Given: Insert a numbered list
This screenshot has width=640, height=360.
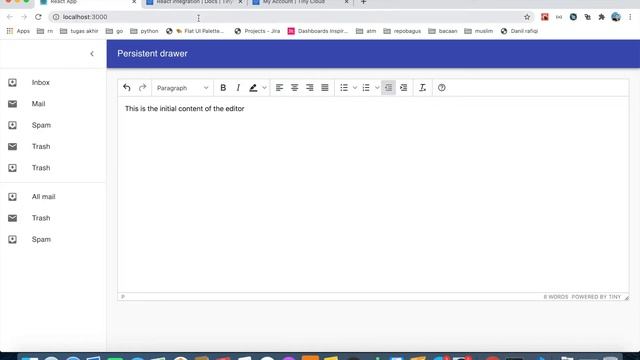Looking at the screenshot, I should pyautogui.click(x=366, y=88).
